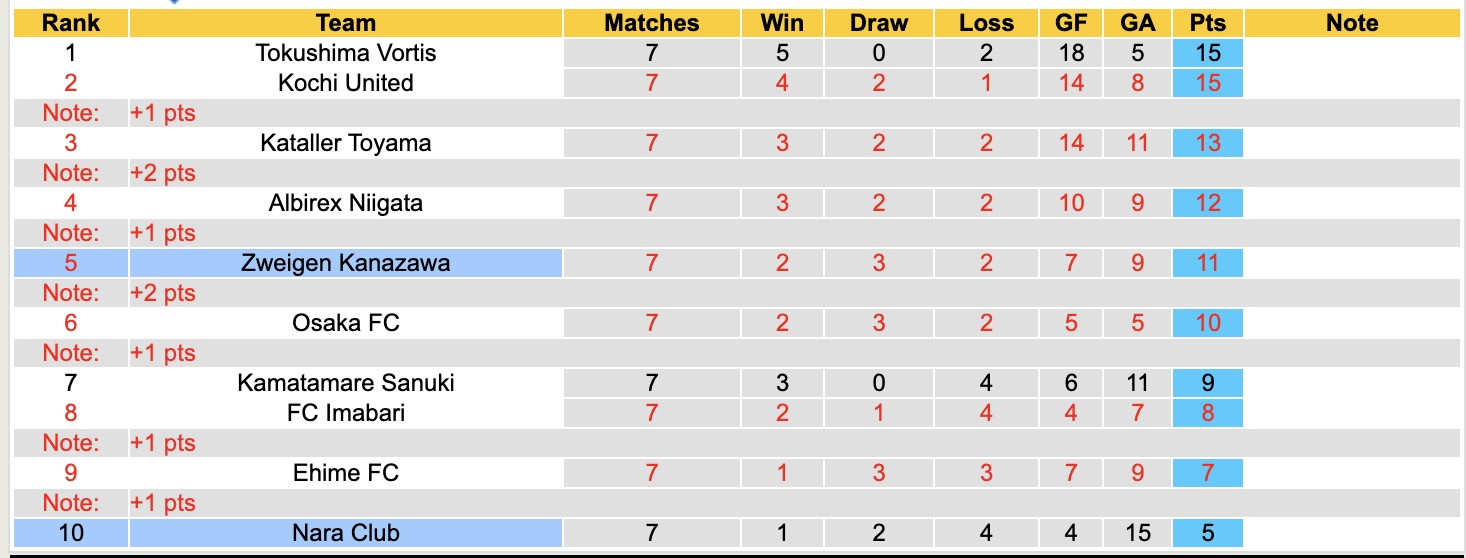Select the Note column header
The width and height of the screenshot is (1466, 558).
click(x=1352, y=23)
